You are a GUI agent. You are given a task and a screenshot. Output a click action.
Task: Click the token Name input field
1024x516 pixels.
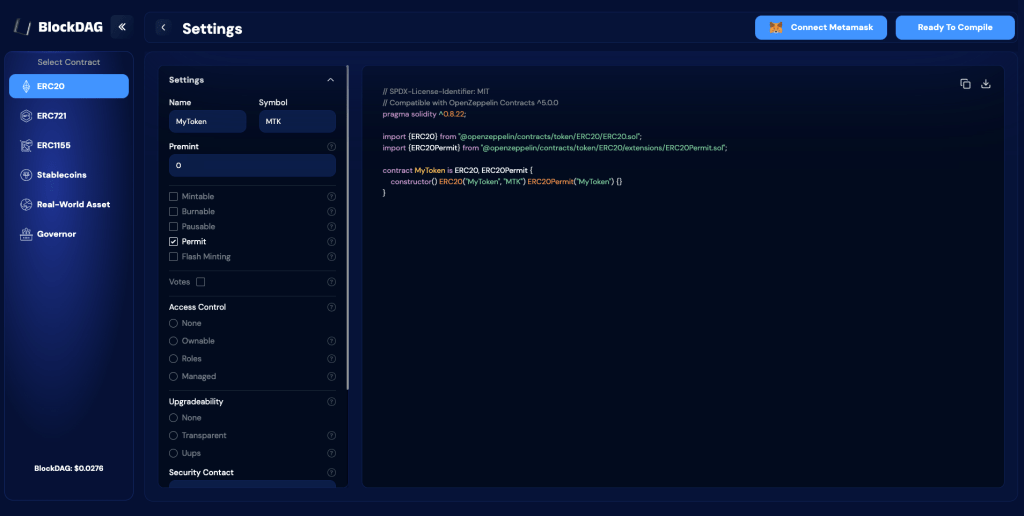point(207,121)
